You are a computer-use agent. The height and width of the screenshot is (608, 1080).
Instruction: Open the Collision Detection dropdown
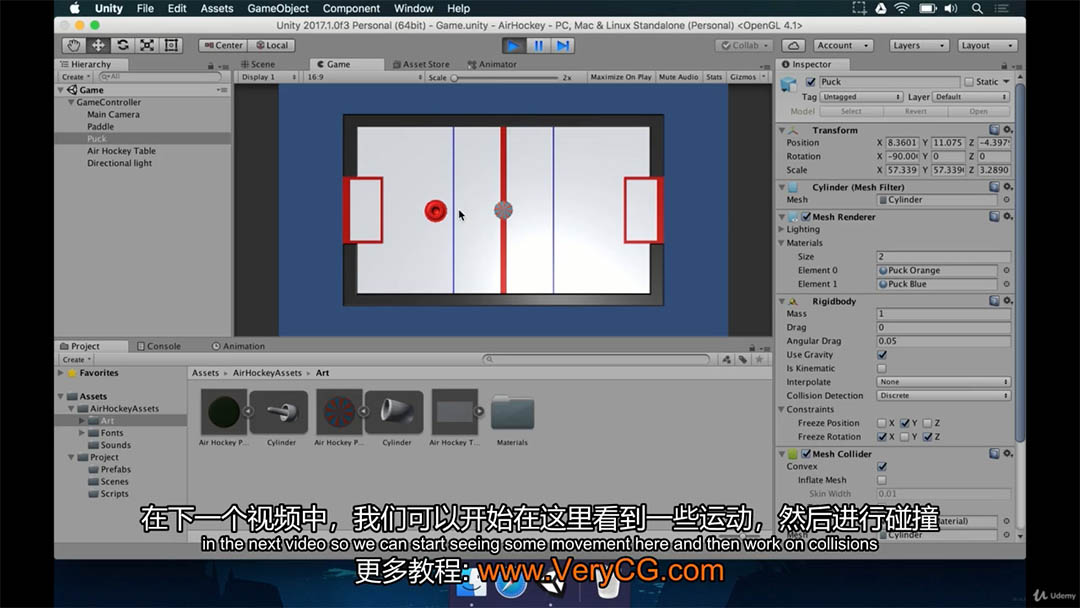click(x=943, y=396)
